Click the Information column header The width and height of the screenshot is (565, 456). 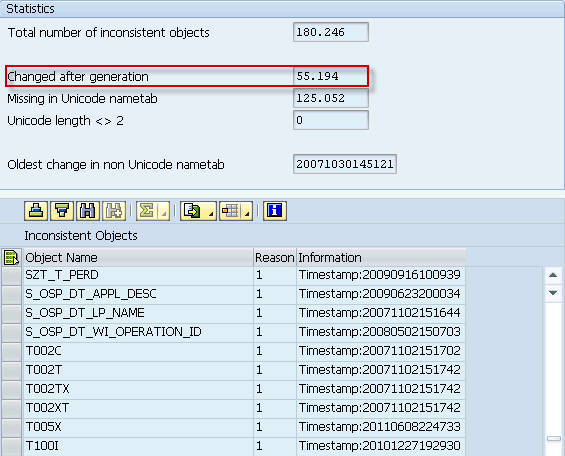[x=381, y=258]
